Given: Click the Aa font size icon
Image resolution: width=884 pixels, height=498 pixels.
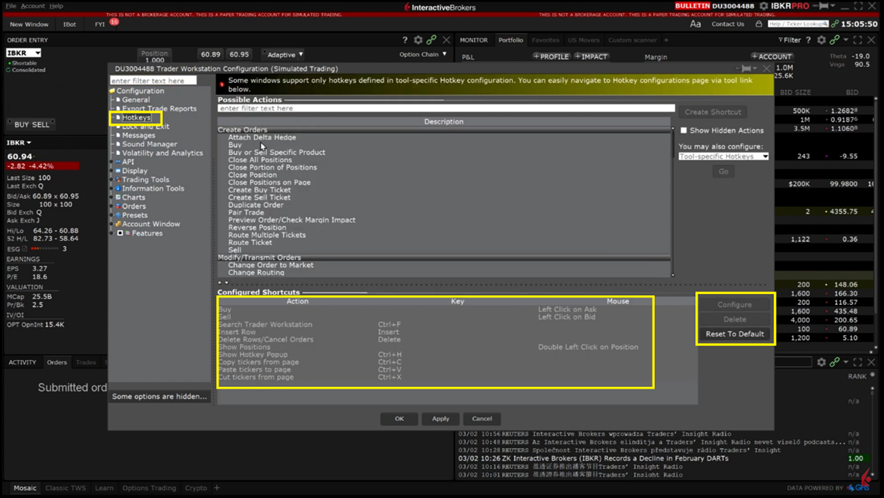Looking at the screenshot, I should (x=696, y=24).
